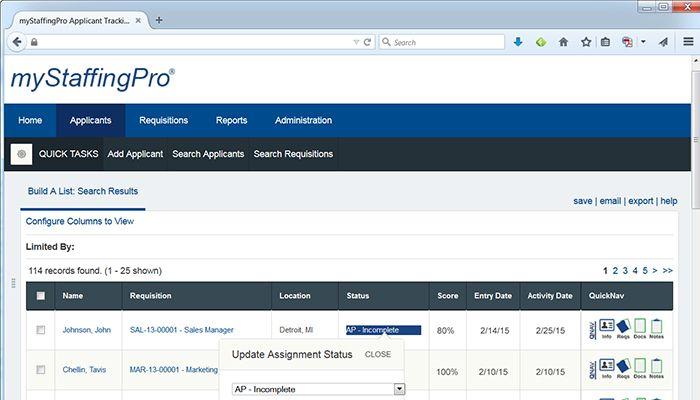700x400 pixels.
Task: Open QNAV link for Johnson, John row
Action: (x=592, y=330)
